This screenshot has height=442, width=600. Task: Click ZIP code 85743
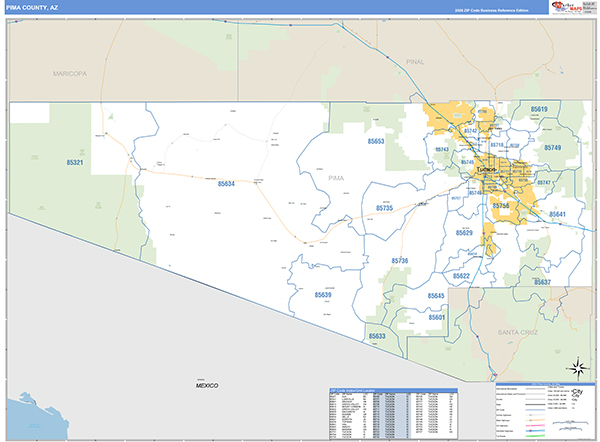(442, 150)
